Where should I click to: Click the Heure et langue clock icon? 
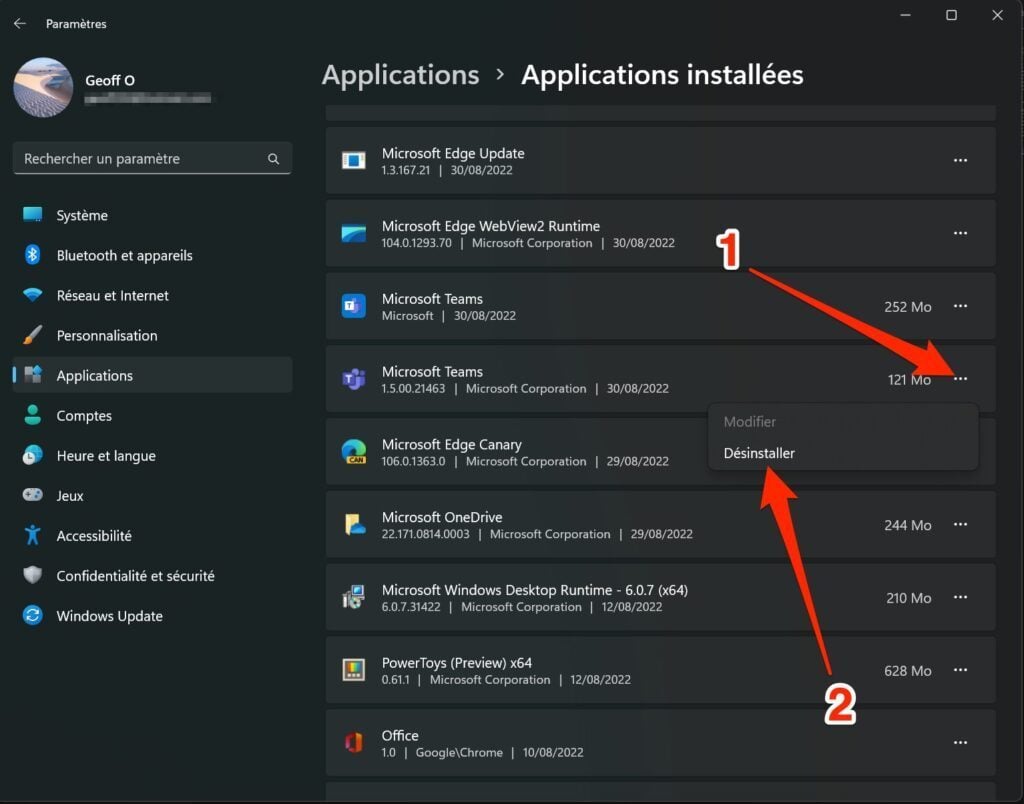32,455
